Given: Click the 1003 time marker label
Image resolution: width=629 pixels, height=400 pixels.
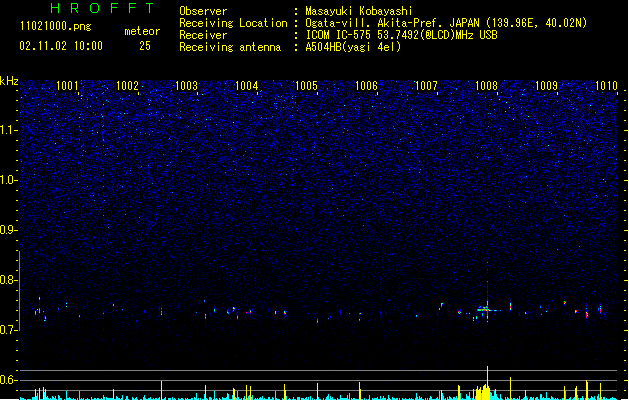Looking at the screenshot, I should [187, 86].
